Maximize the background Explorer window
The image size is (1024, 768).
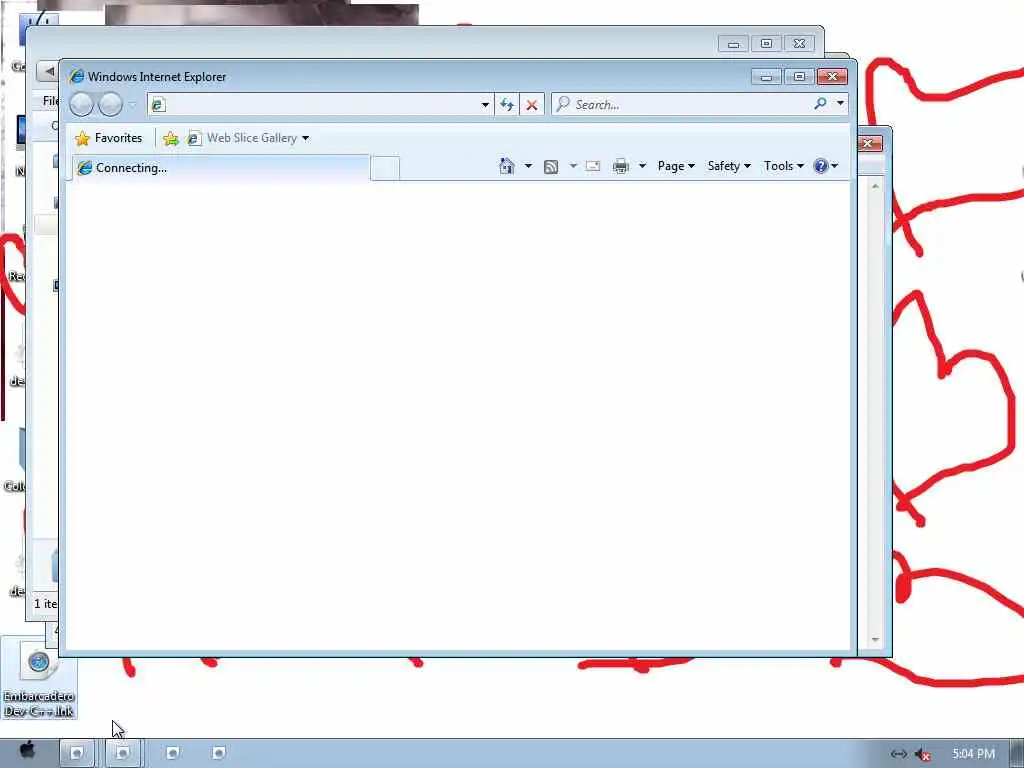pyautogui.click(x=766, y=44)
